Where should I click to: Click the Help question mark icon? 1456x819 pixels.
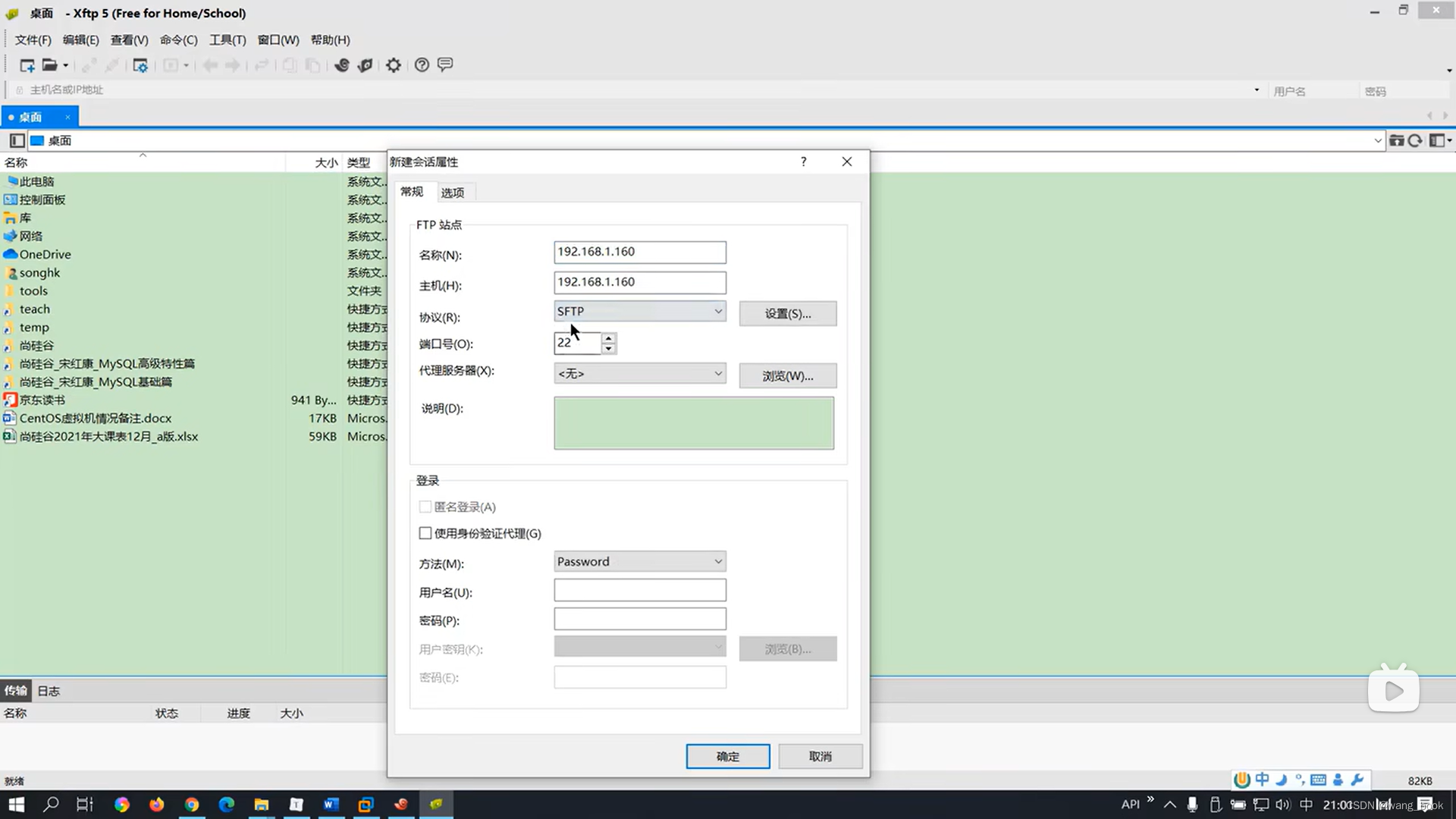click(422, 65)
